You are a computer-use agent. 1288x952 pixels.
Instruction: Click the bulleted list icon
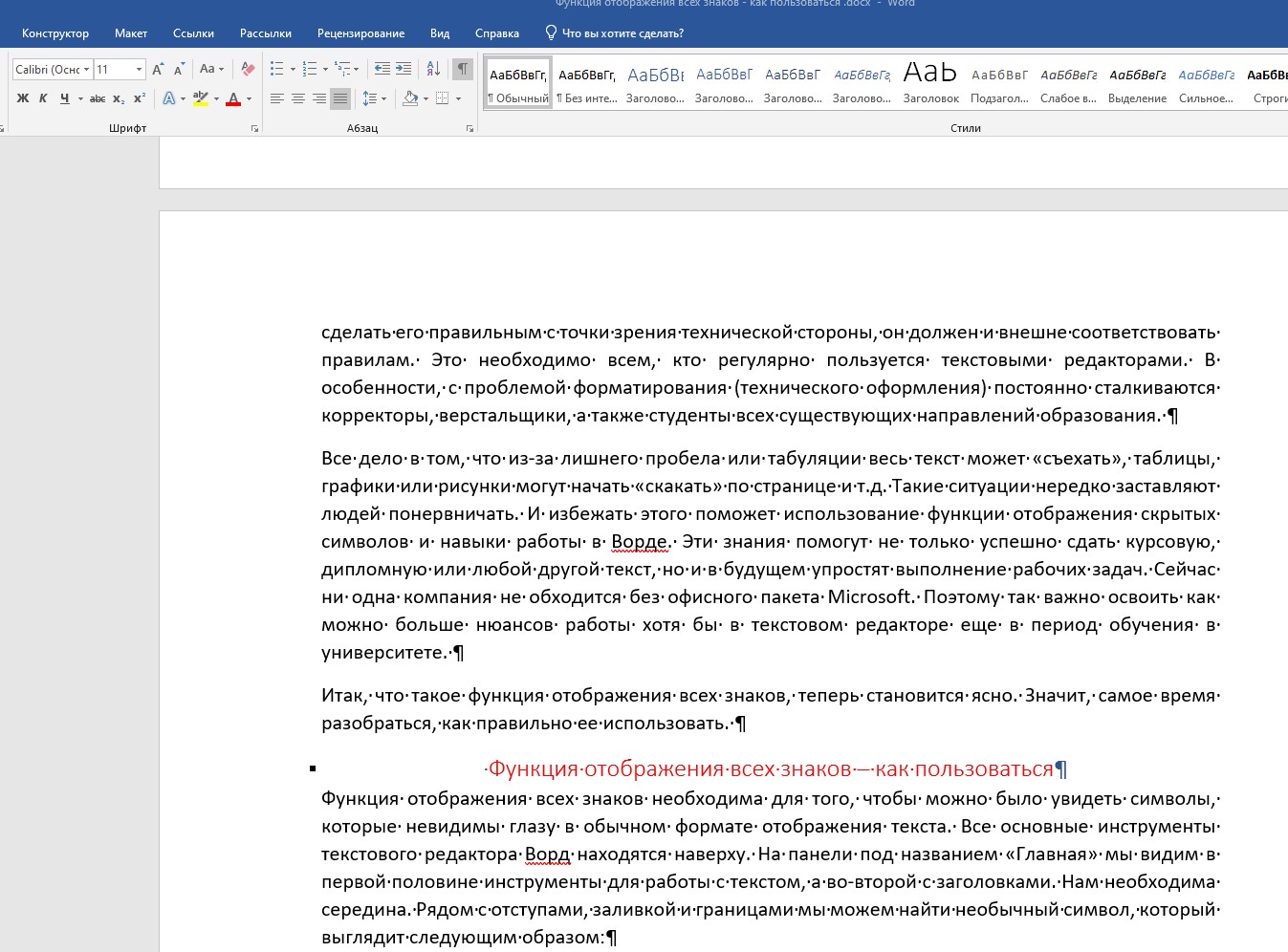276,69
